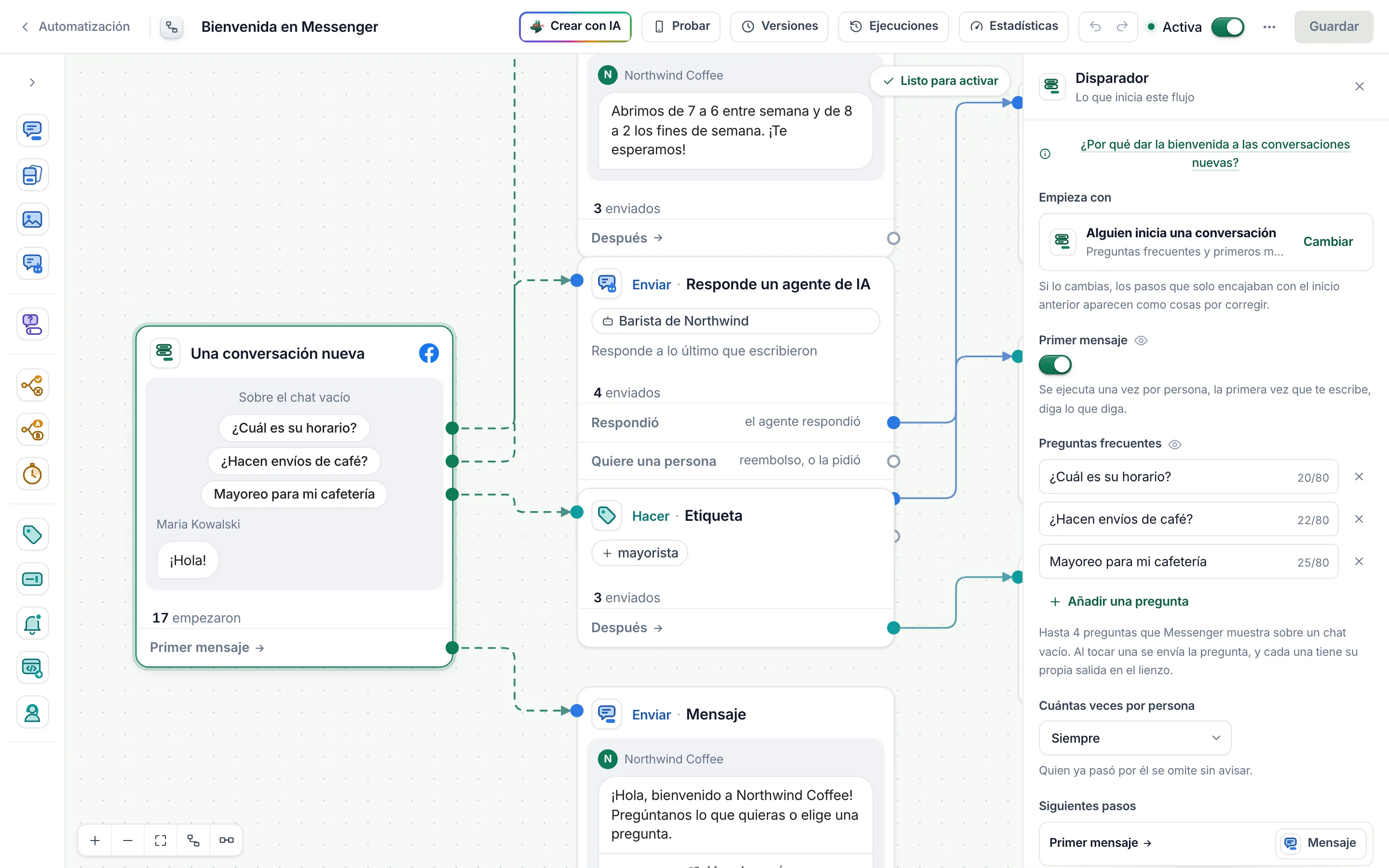Edit the Mayoreo para mi cafetería field
This screenshot has height=868, width=1389.
[1188, 561]
